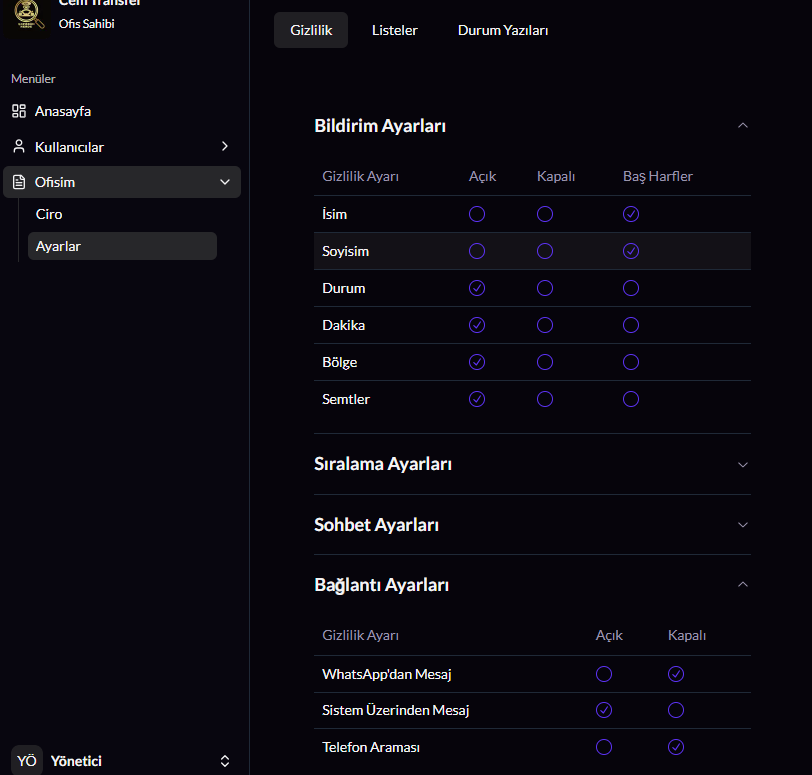Screen dimensions: 812x775
Task: Click the Kullanıcılar person icon
Action: point(18,147)
